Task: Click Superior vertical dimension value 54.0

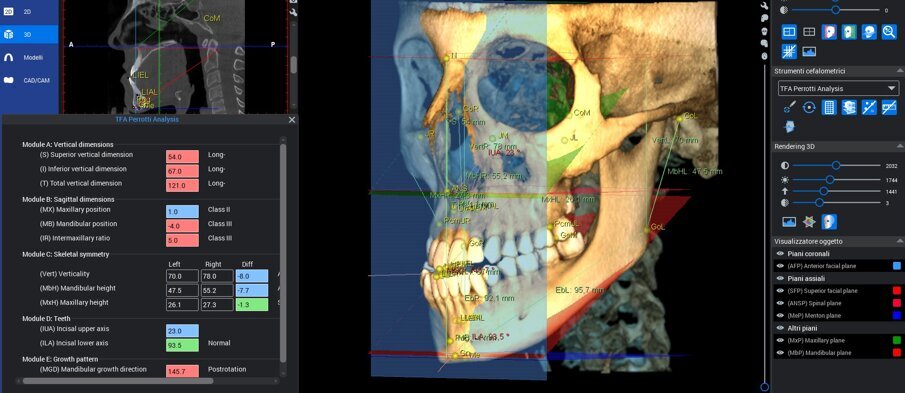Action: 182,156
